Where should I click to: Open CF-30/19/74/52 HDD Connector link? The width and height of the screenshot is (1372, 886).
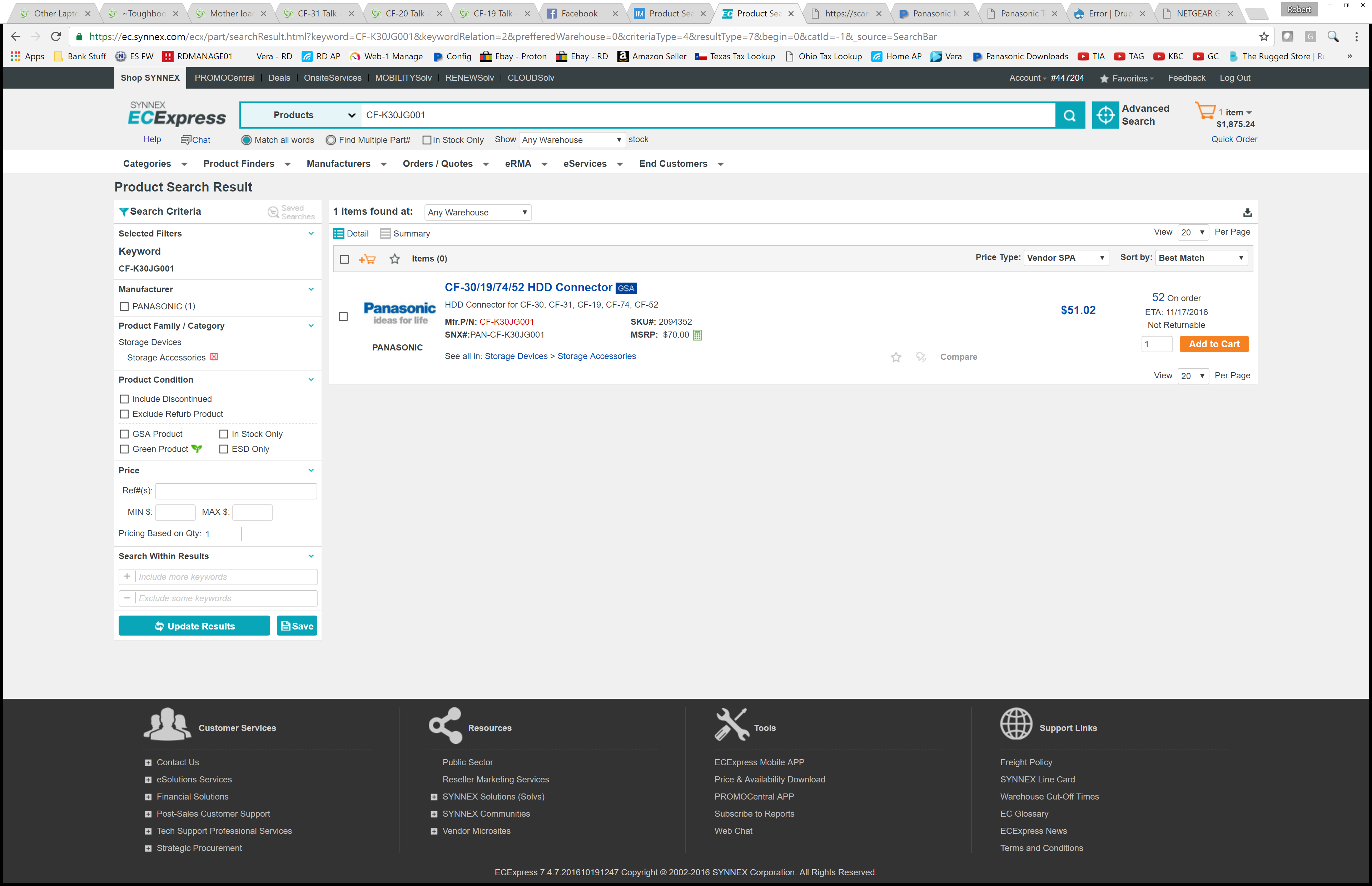point(528,288)
